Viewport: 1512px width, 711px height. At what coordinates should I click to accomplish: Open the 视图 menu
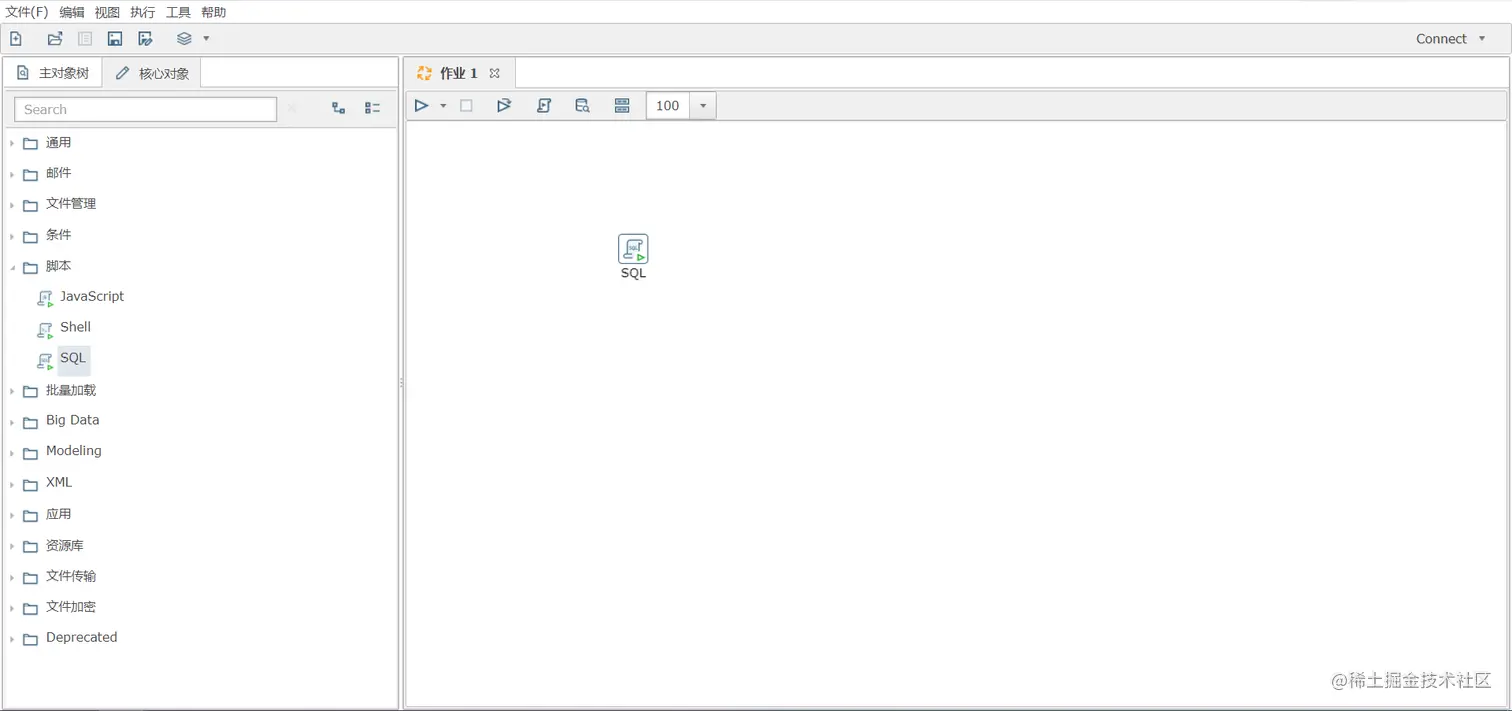107,12
